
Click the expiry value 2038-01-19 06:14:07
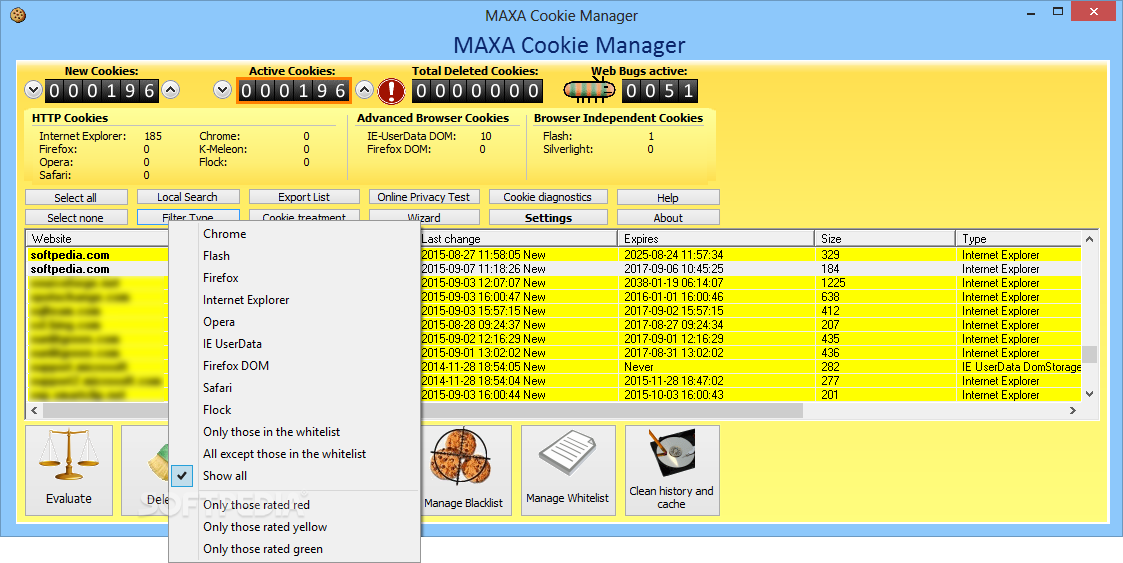pos(673,283)
